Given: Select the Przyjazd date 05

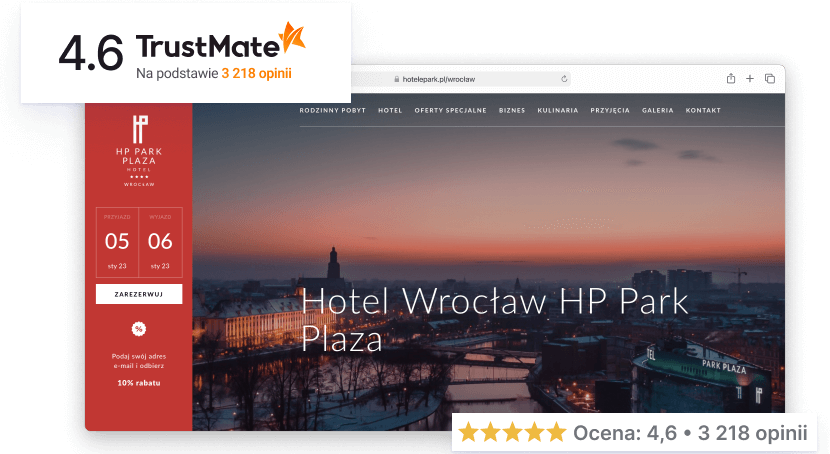Looking at the screenshot, I should (117, 242).
